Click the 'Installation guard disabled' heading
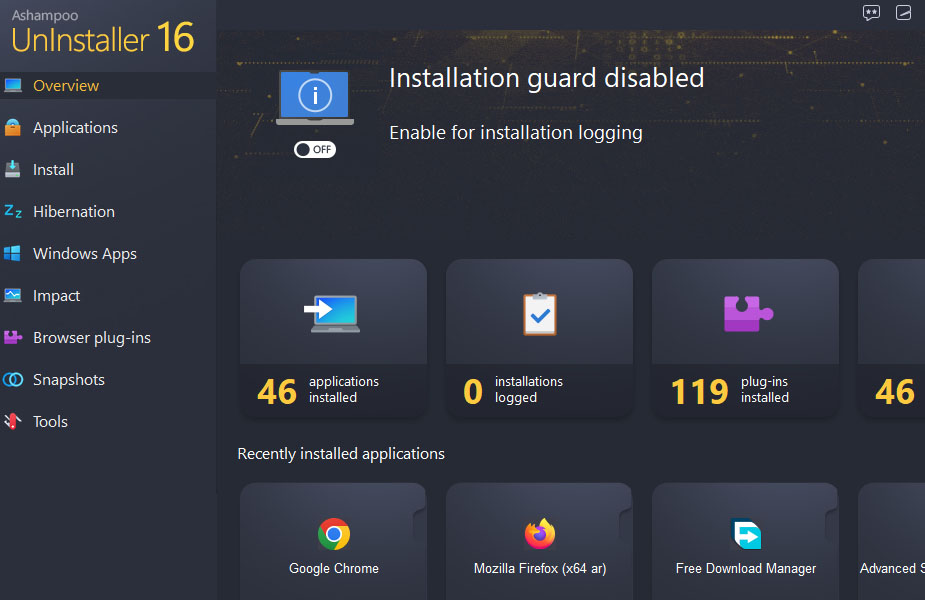This screenshot has height=600, width=925. 546,78
